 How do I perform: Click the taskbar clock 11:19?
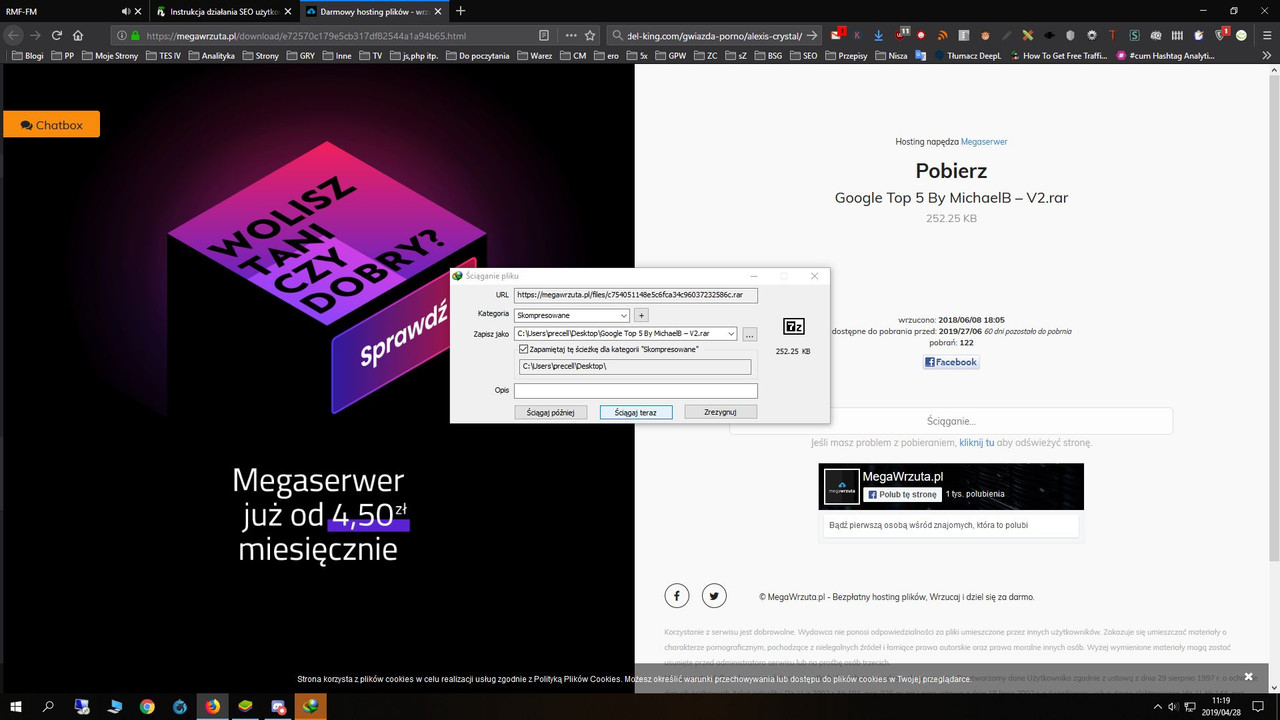point(1221,706)
